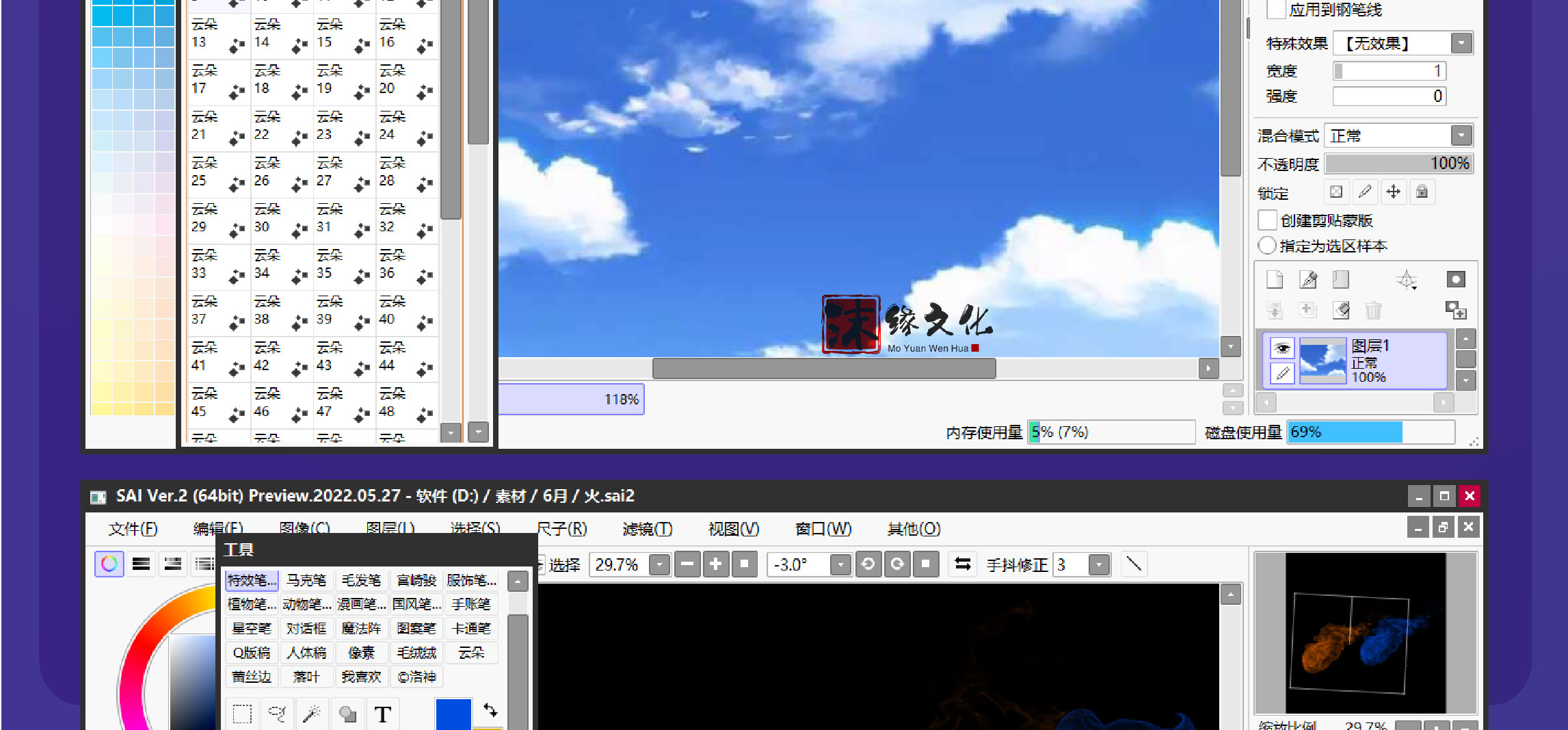
Task: Select the 云朵 brush group
Action: click(x=471, y=653)
